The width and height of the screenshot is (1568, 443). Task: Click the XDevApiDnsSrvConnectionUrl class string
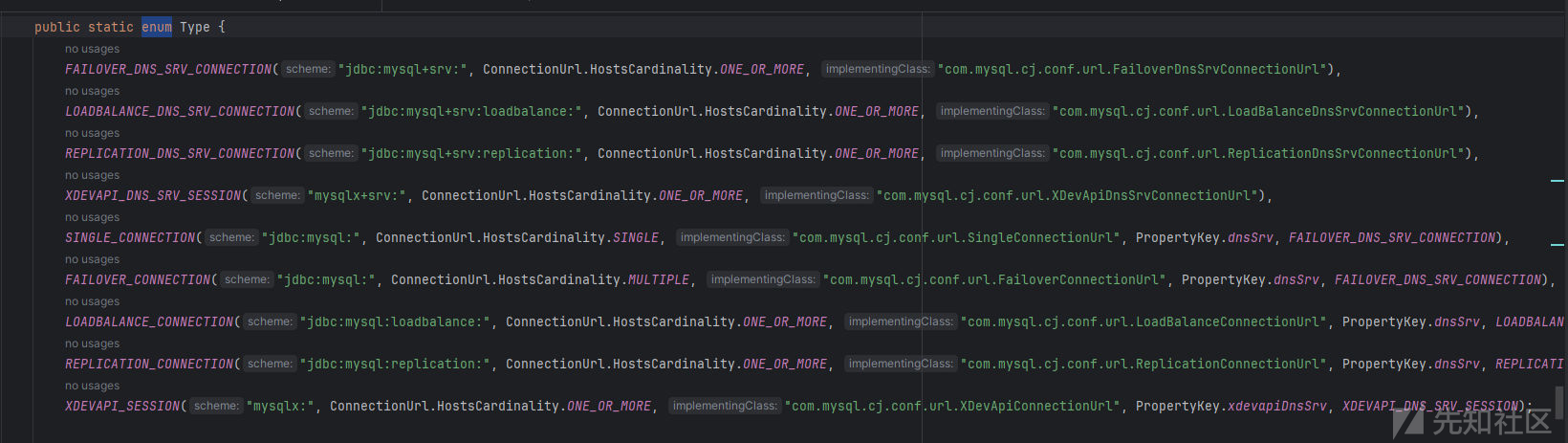[1067, 195]
